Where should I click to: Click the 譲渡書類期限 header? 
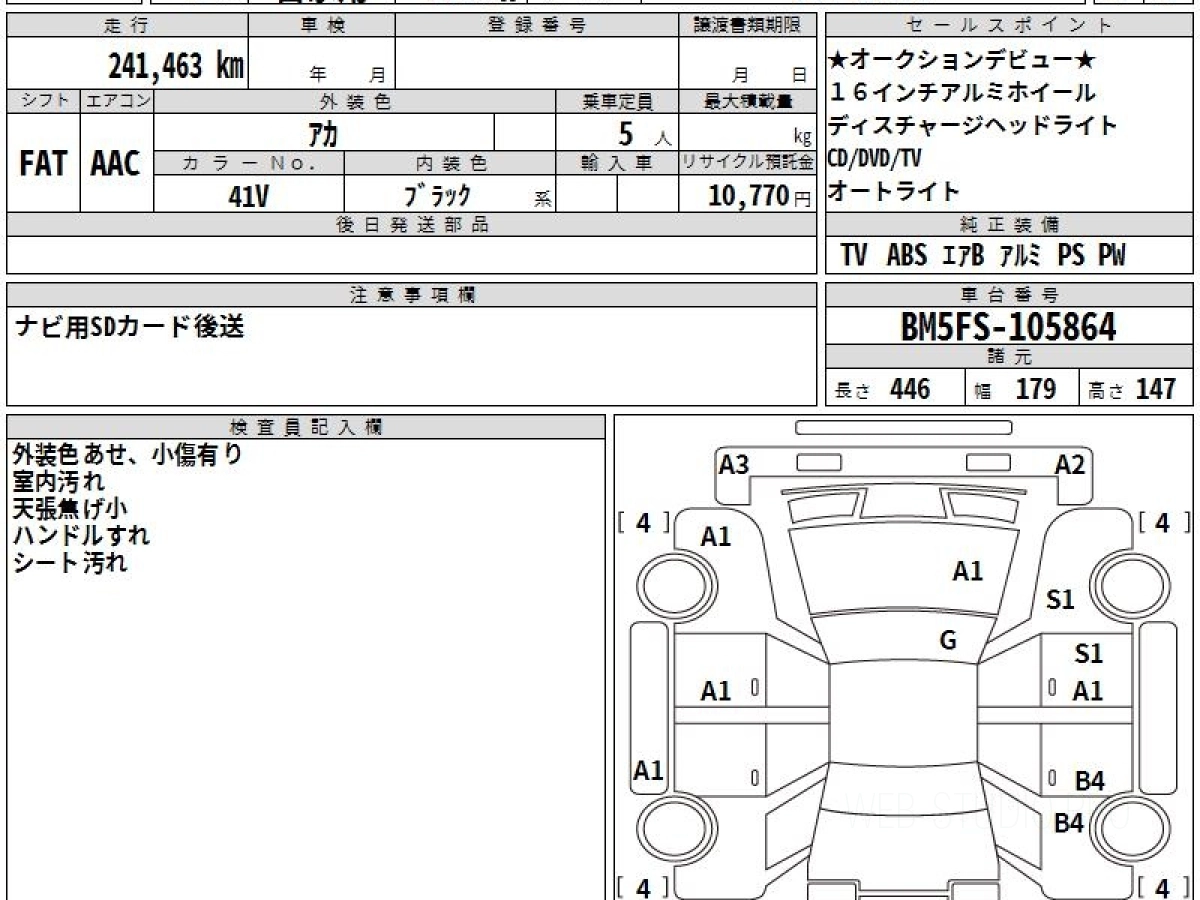(x=748, y=26)
